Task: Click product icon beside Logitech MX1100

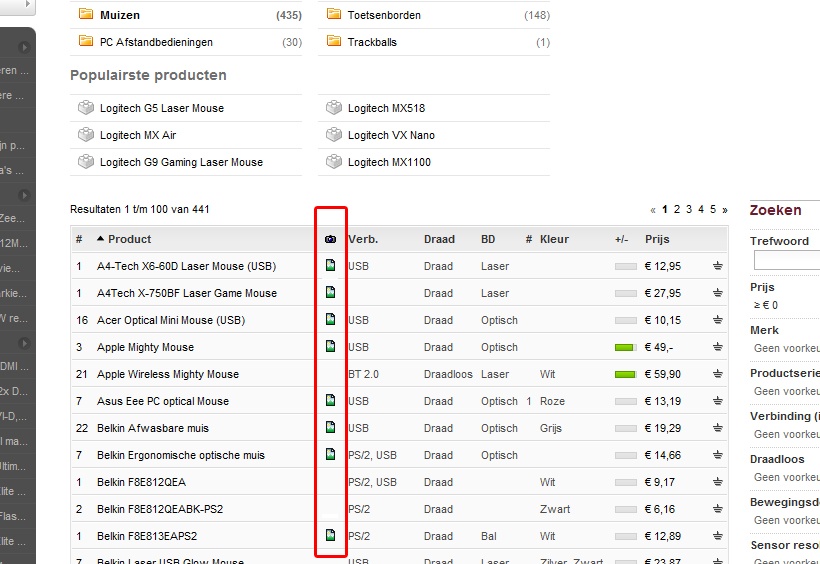Action: point(334,162)
